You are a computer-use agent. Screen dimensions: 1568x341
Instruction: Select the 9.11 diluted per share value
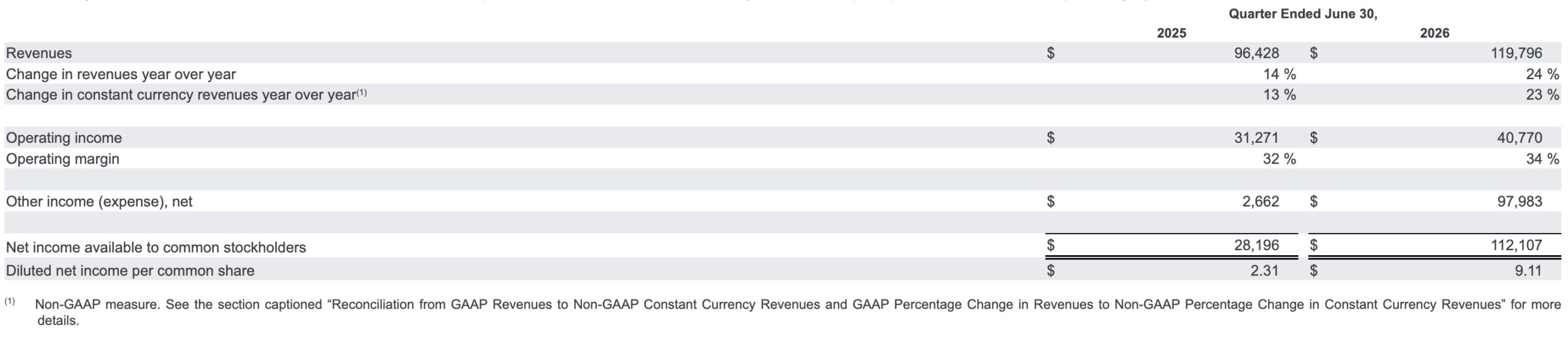pyautogui.click(x=1528, y=270)
